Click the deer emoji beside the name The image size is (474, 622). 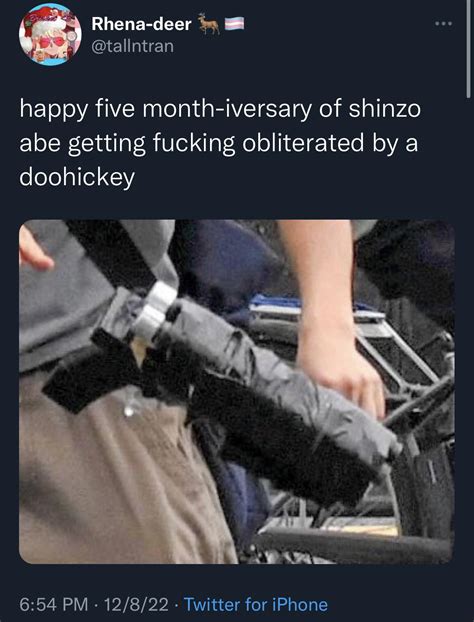pos(208,24)
